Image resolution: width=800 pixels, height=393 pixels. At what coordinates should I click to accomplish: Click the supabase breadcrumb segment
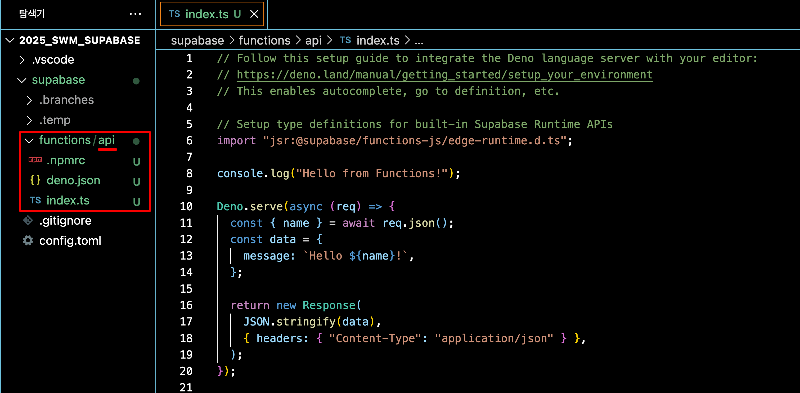(197, 40)
